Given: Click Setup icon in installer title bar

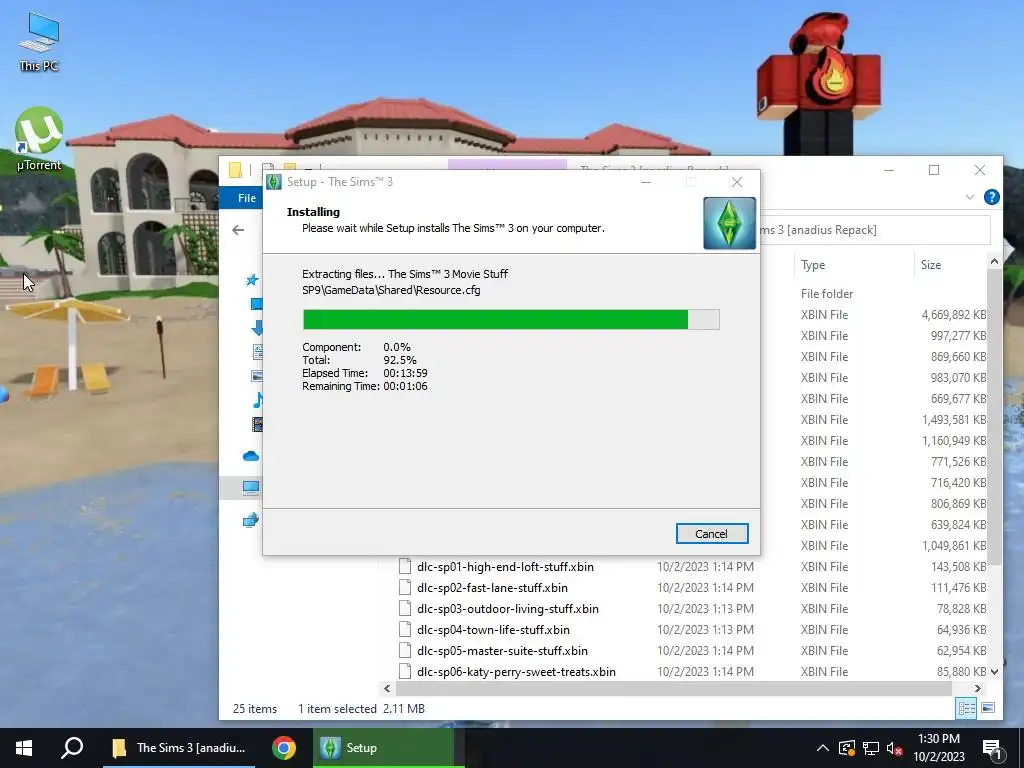Looking at the screenshot, I should (274, 182).
